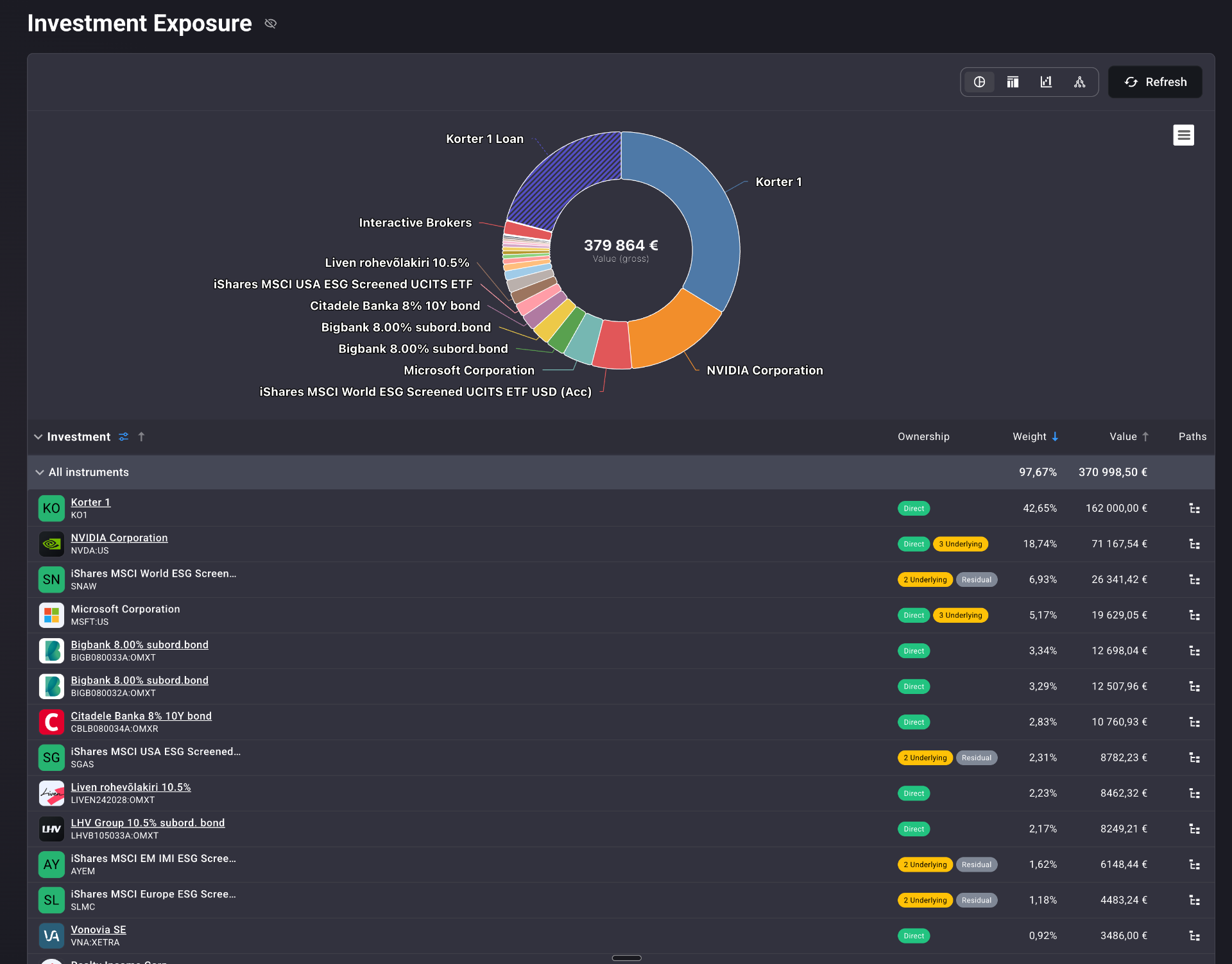The image size is (1232, 964).
Task: Switch to table columns view
Action: (x=1013, y=82)
